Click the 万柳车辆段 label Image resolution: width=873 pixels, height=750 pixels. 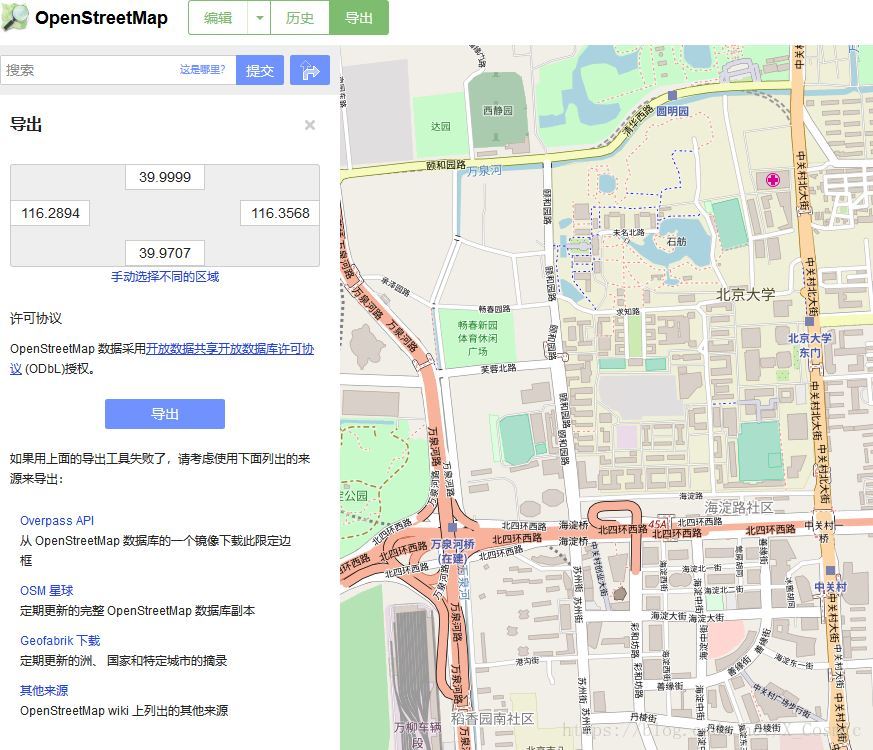[417, 735]
